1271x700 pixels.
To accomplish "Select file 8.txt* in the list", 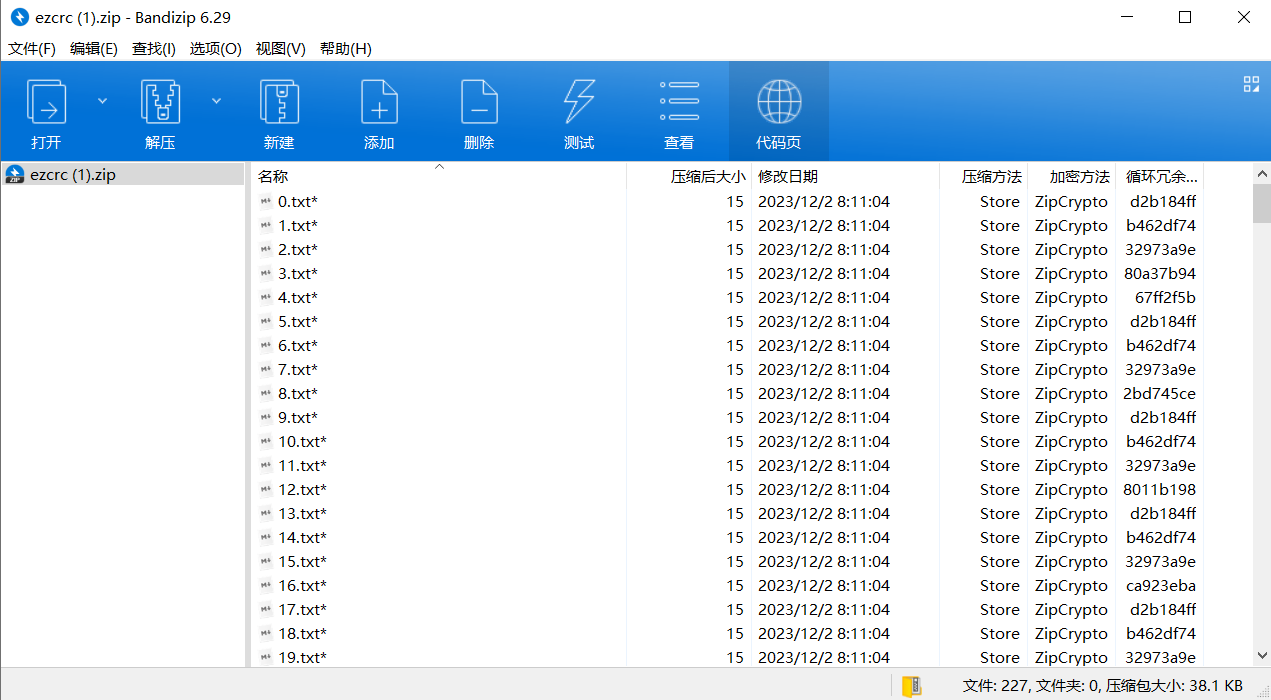I will click(298, 393).
